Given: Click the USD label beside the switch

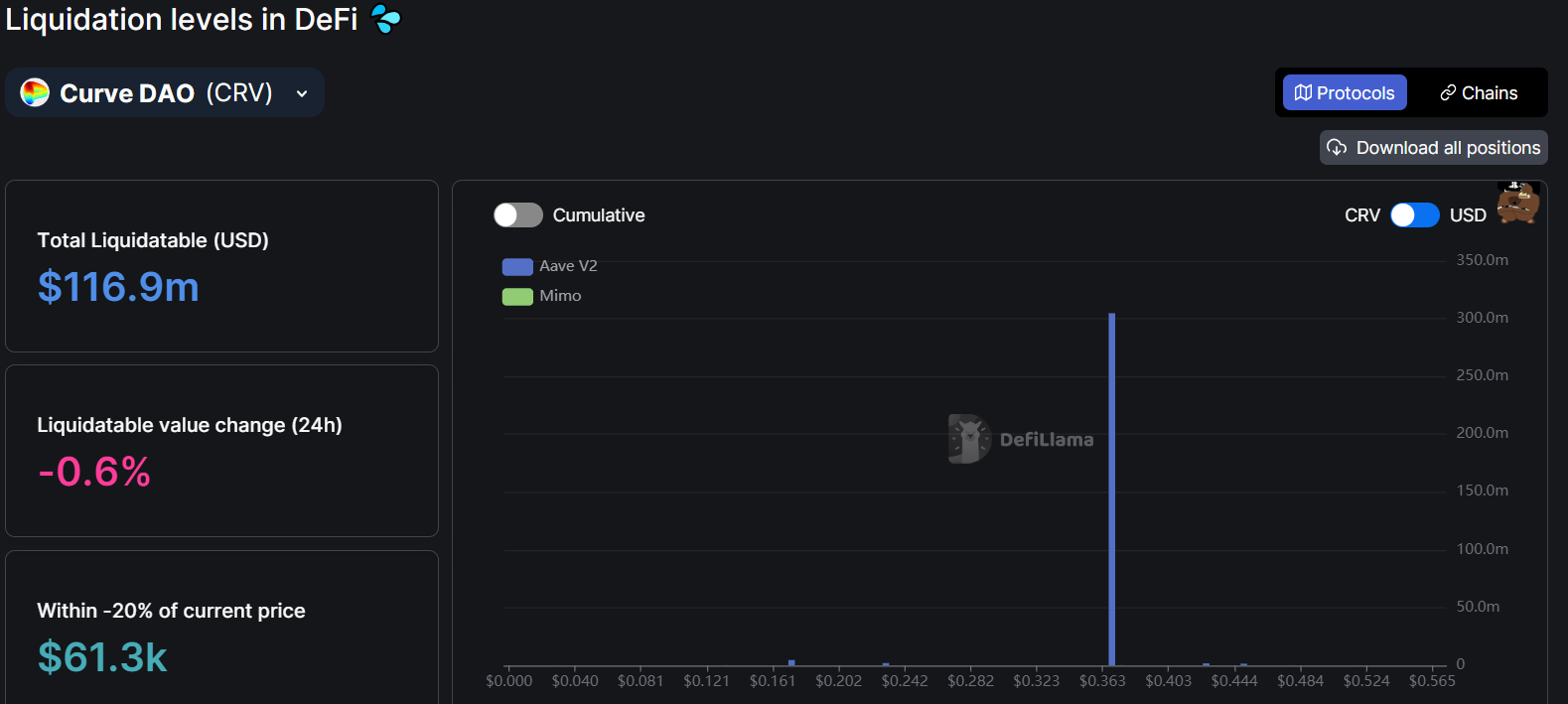Looking at the screenshot, I should [1468, 215].
